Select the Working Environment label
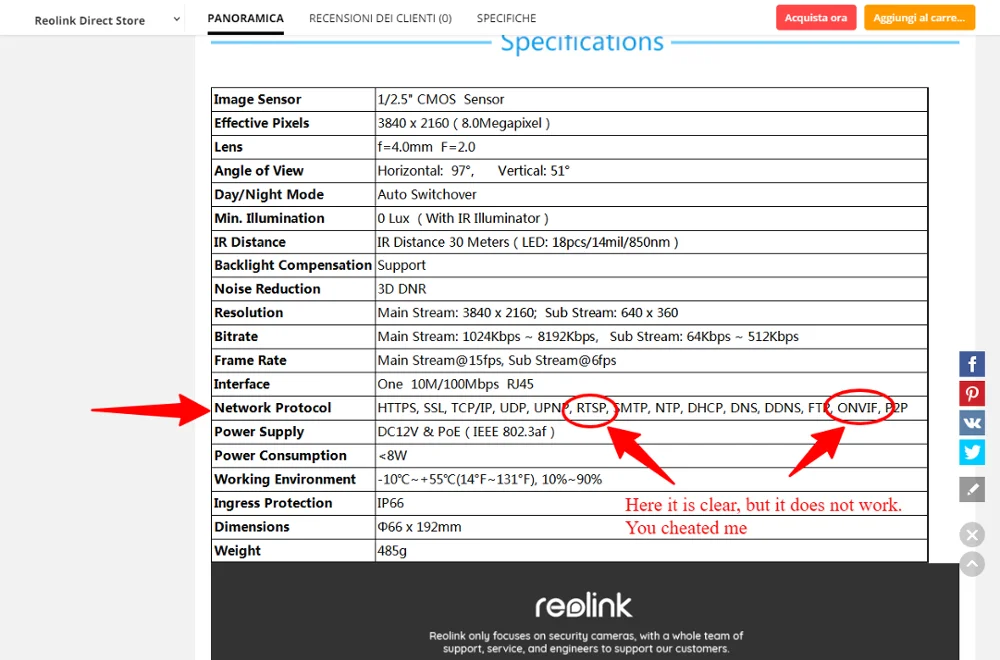 coord(284,479)
